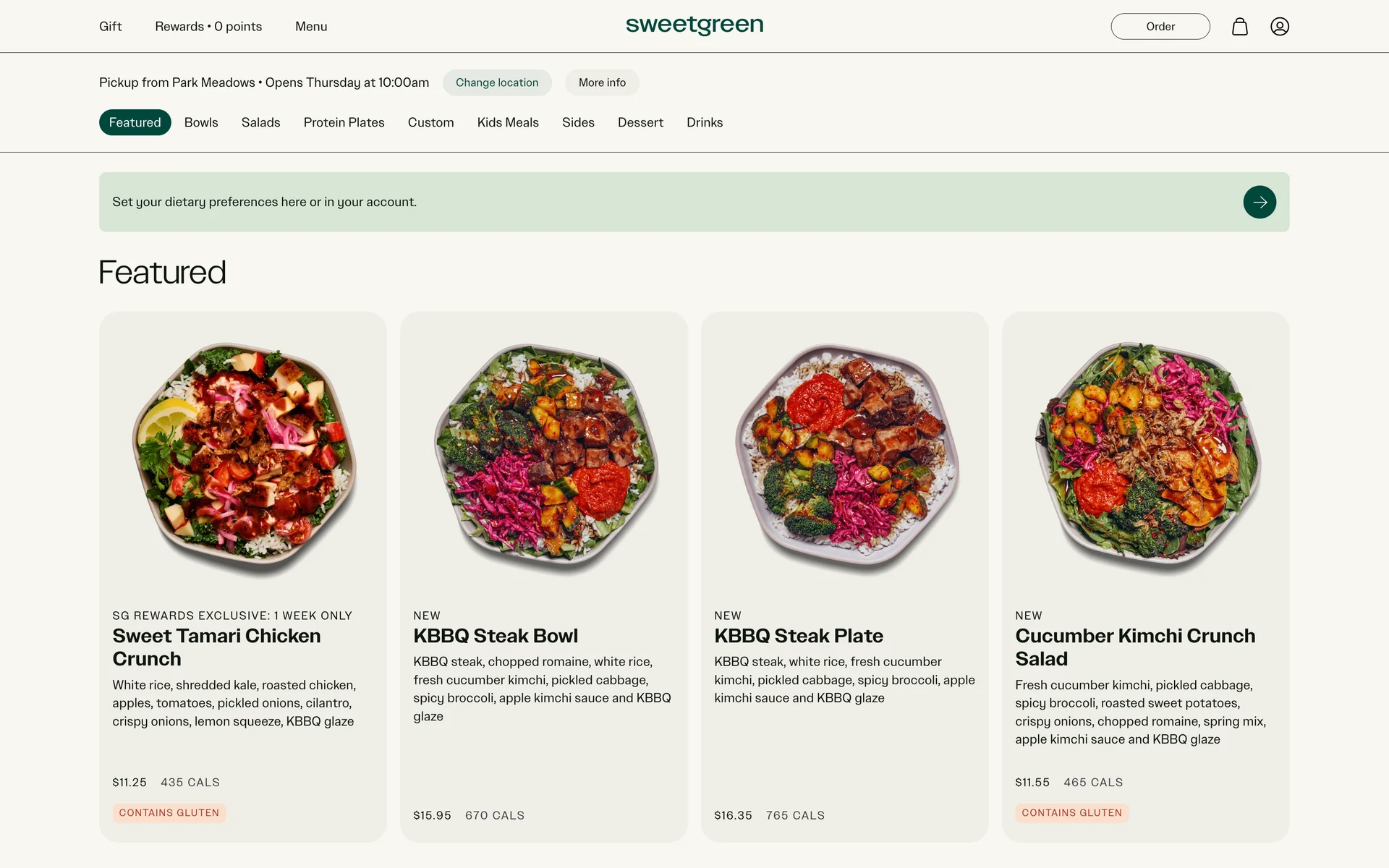Open the Gift link in header
This screenshot has width=1389, height=868.
click(111, 27)
